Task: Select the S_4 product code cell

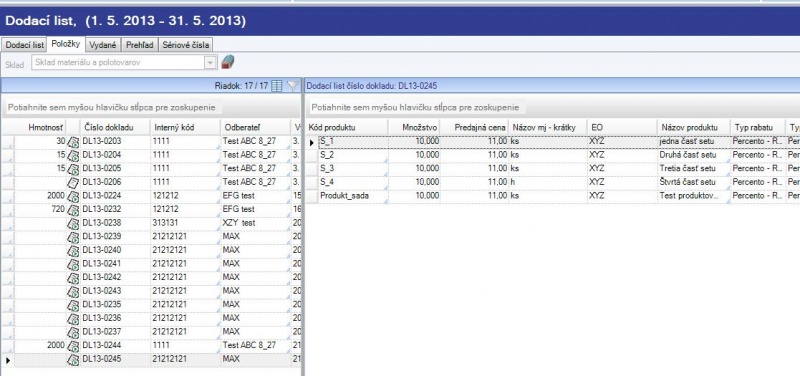Action: [353, 182]
